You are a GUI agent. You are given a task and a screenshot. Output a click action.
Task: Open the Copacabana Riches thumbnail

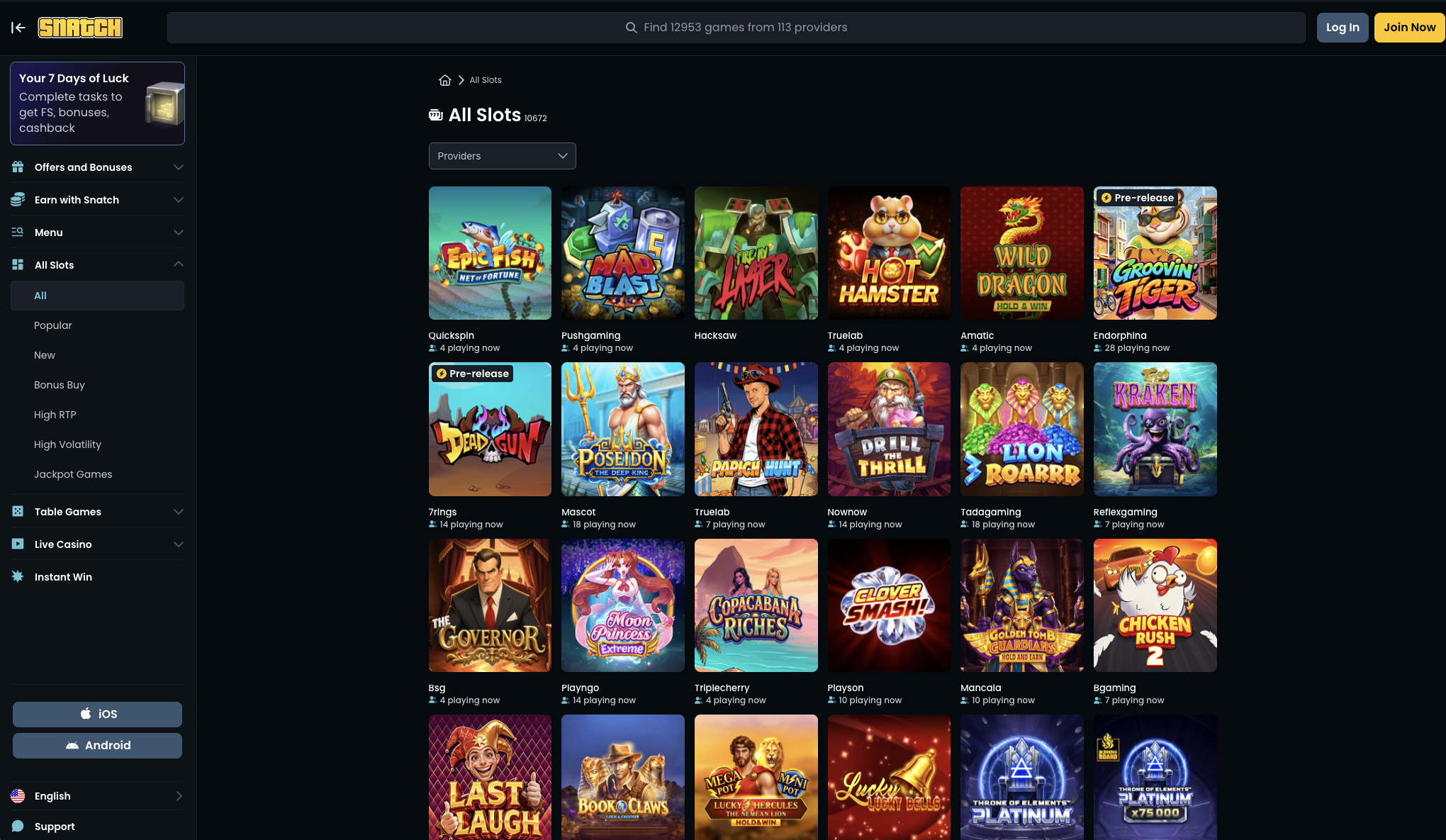click(x=756, y=605)
